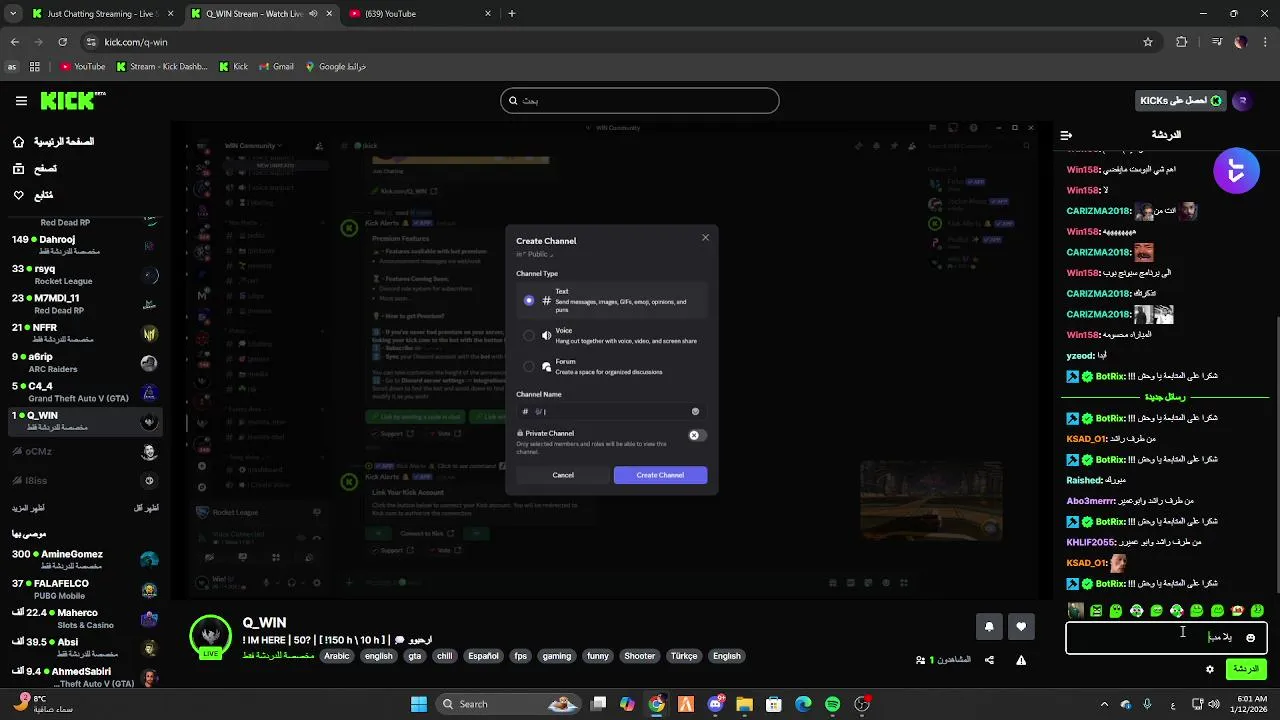Open the Kick bookmark
The image size is (1280, 720).
click(x=233, y=67)
